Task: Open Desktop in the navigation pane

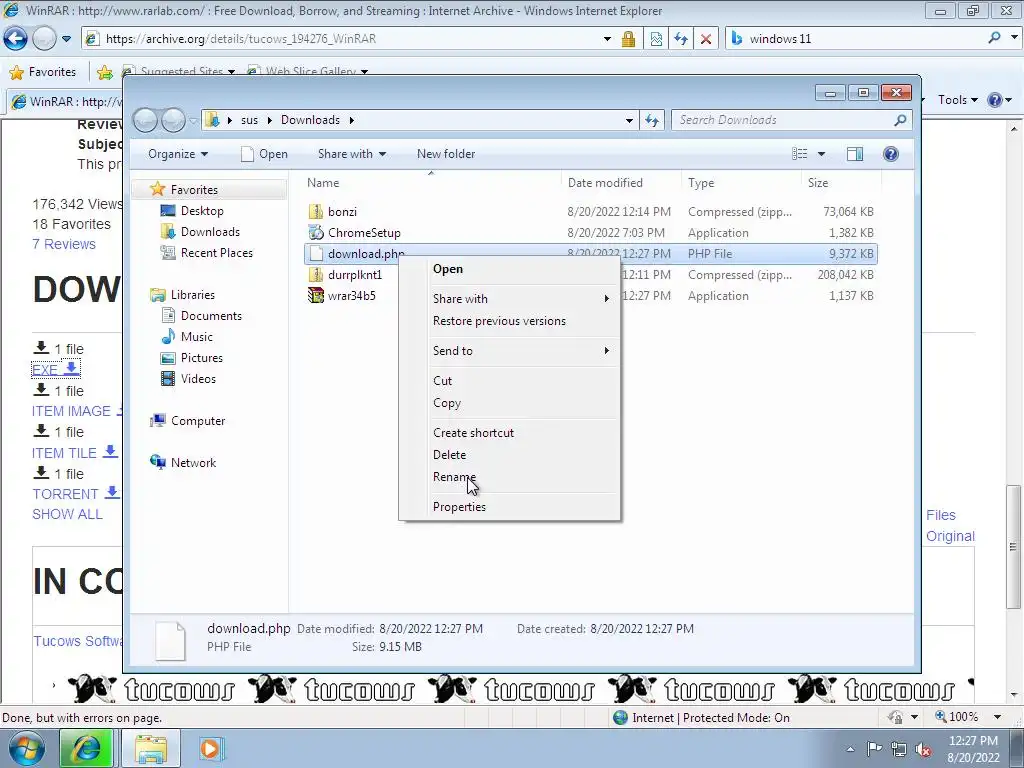Action: [202, 211]
